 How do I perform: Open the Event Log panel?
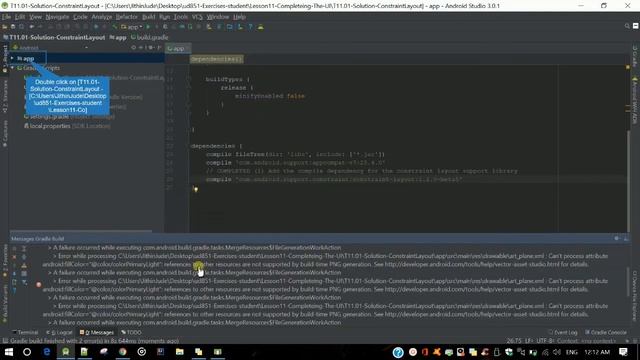pos(563,332)
